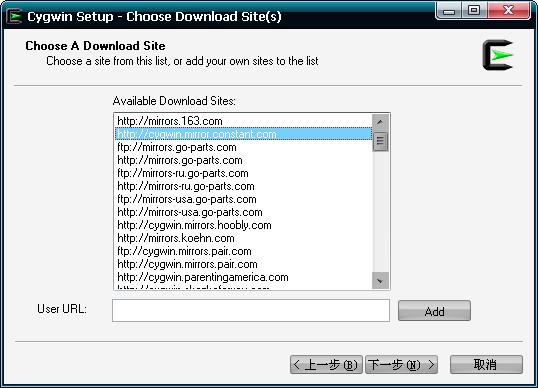This screenshot has height=388, width=538.
Task: Select http://cygwin.parentingamerica.com mirror
Action: click(x=243, y=278)
